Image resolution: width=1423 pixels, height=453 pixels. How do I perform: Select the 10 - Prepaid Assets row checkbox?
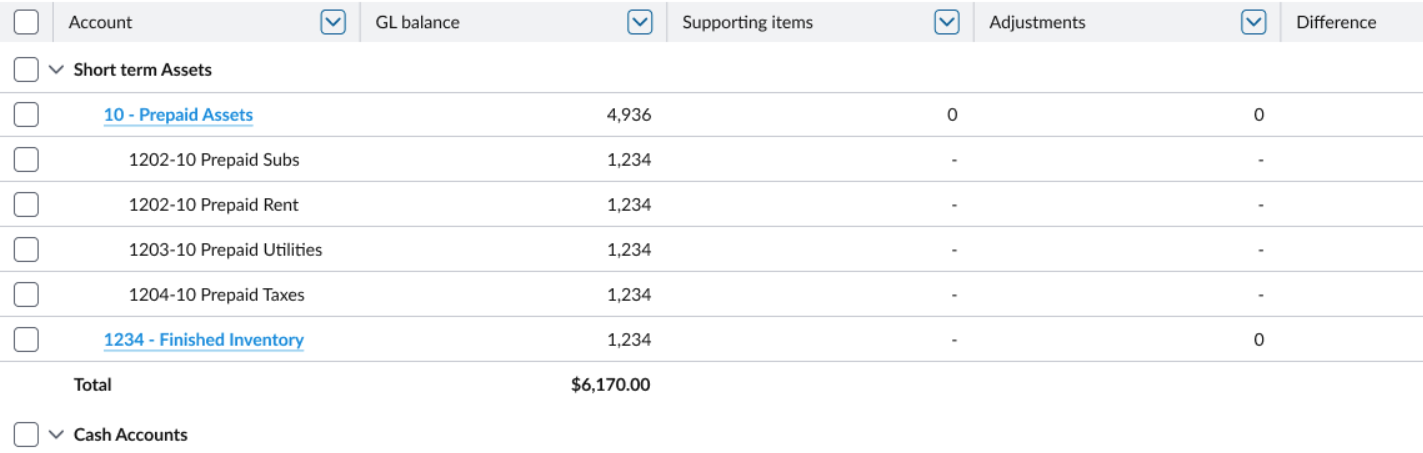click(26, 115)
